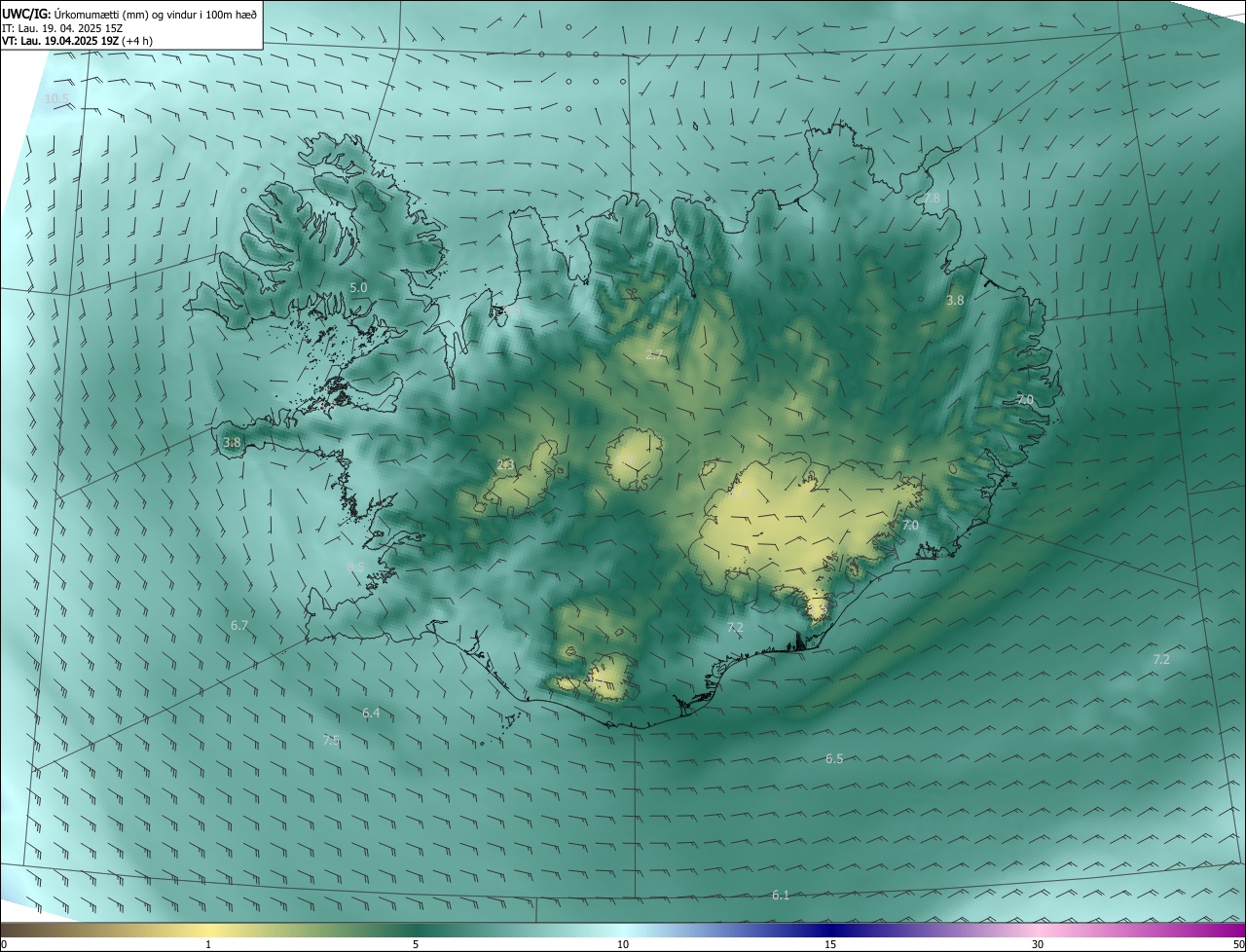
Task: Click the '5.0' value over the Westfjords
Action: click(358, 288)
